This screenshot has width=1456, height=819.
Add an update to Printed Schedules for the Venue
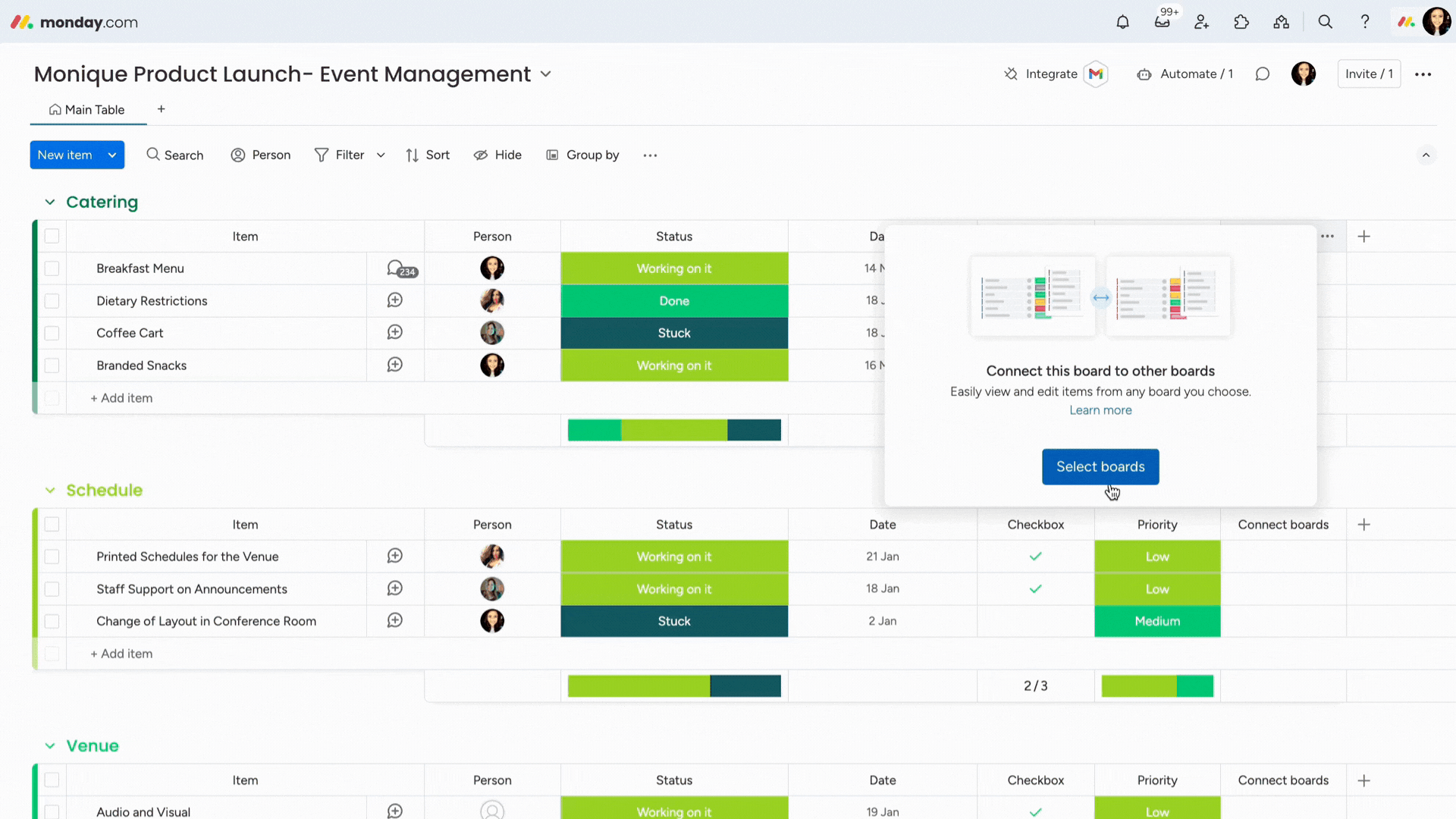(x=395, y=556)
